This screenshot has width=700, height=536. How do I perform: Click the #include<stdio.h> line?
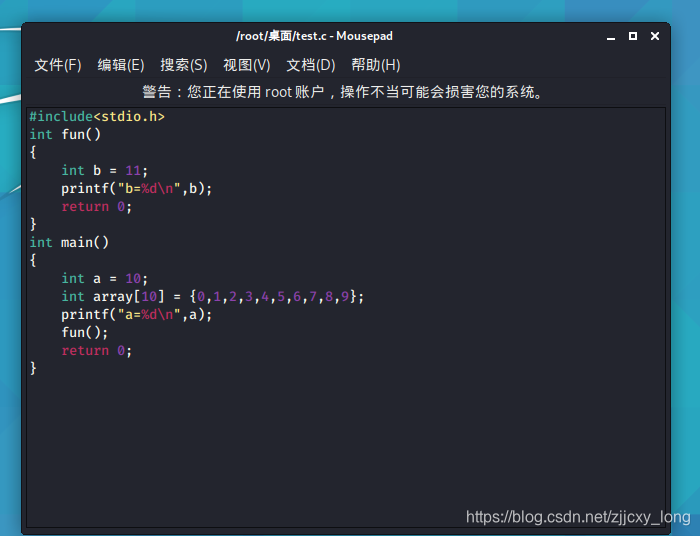[97, 117]
